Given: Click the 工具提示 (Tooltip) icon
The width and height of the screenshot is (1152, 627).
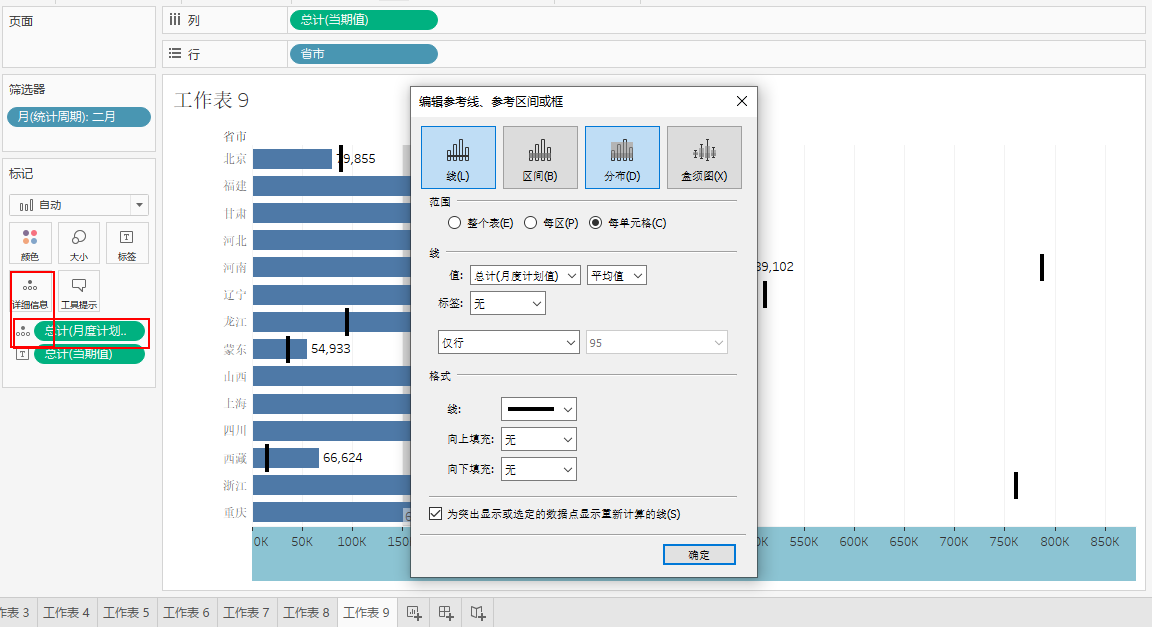Looking at the screenshot, I should point(78,289).
